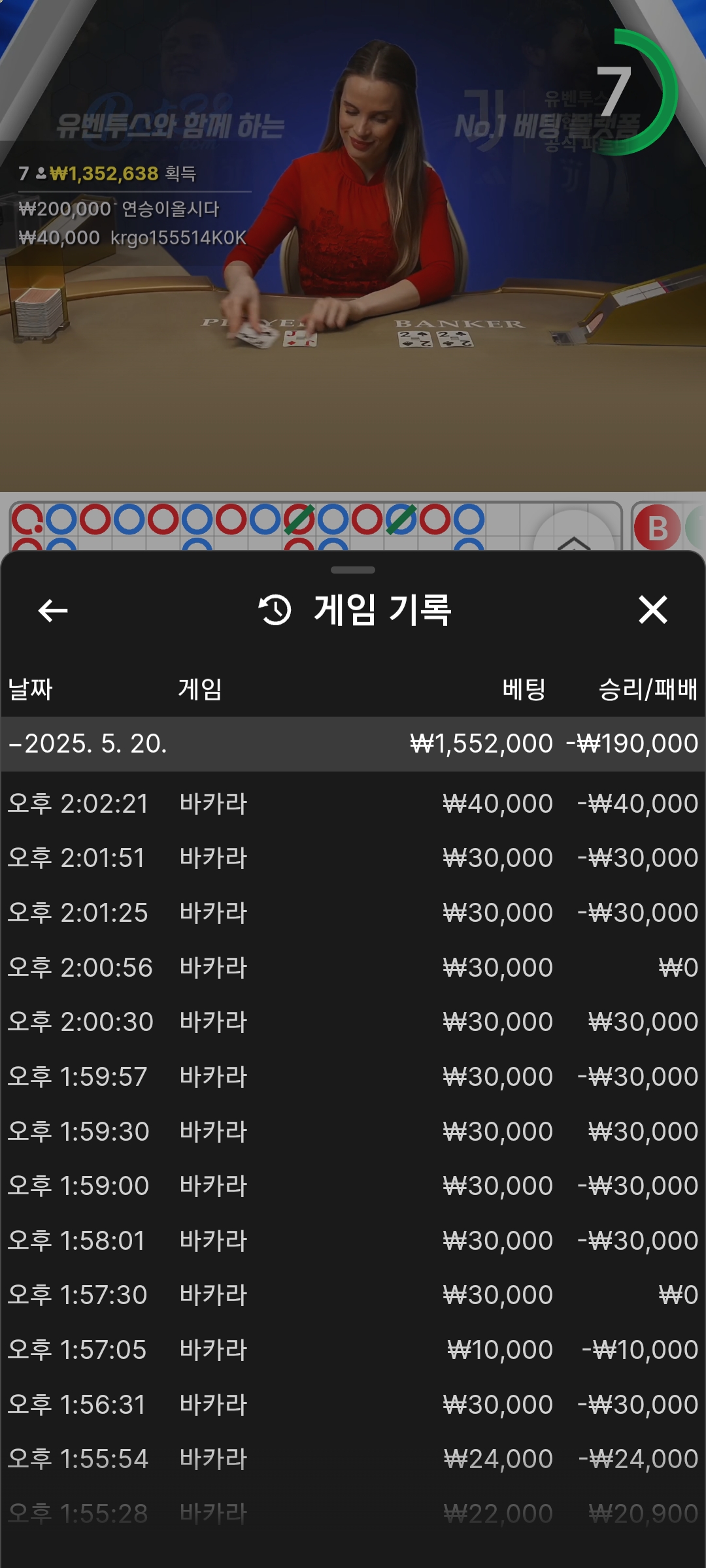Tap the history clock icon
The width and height of the screenshot is (706, 1568).
coord(275,610)
